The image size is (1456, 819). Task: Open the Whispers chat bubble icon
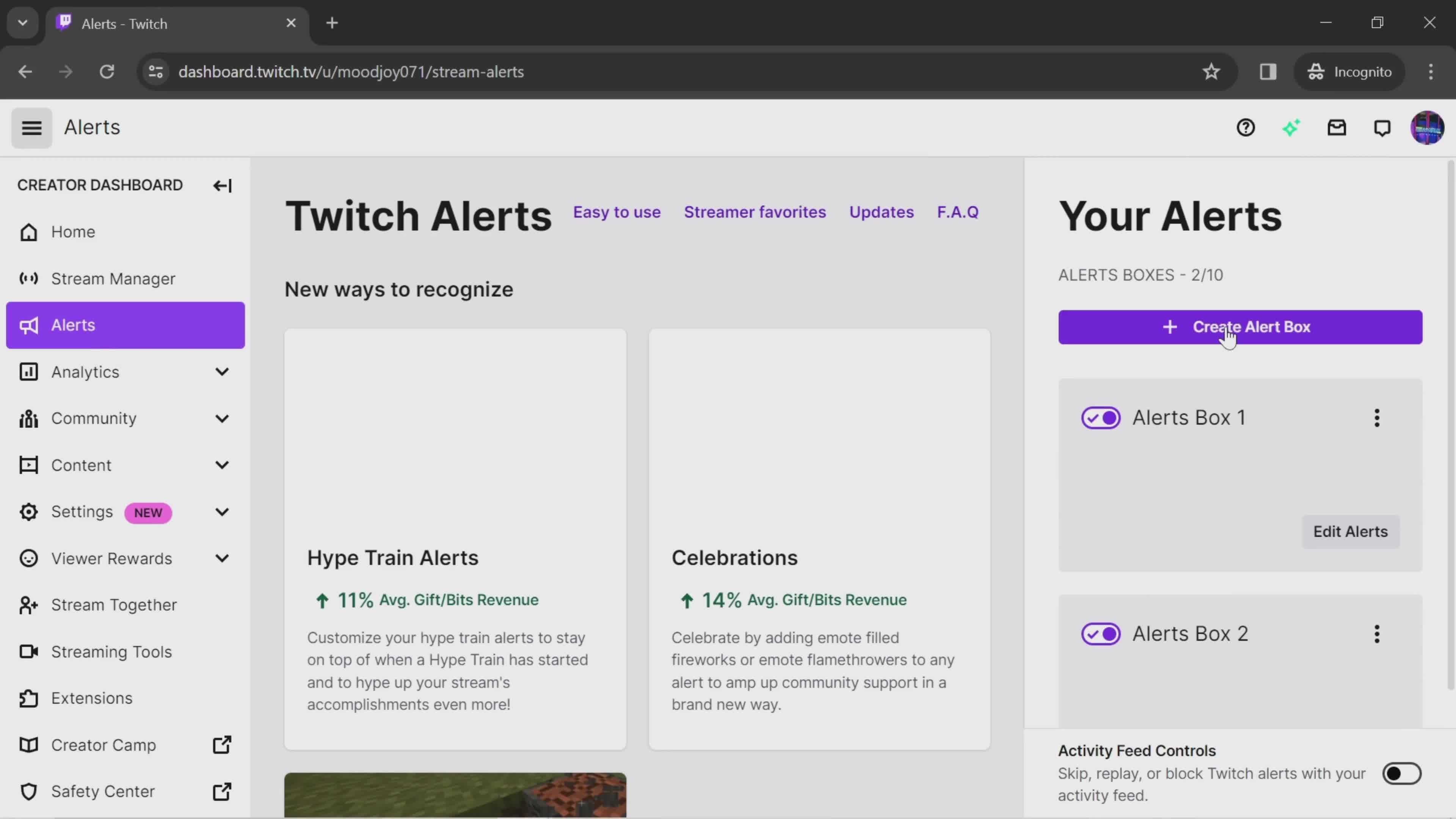pos(1382,128)
